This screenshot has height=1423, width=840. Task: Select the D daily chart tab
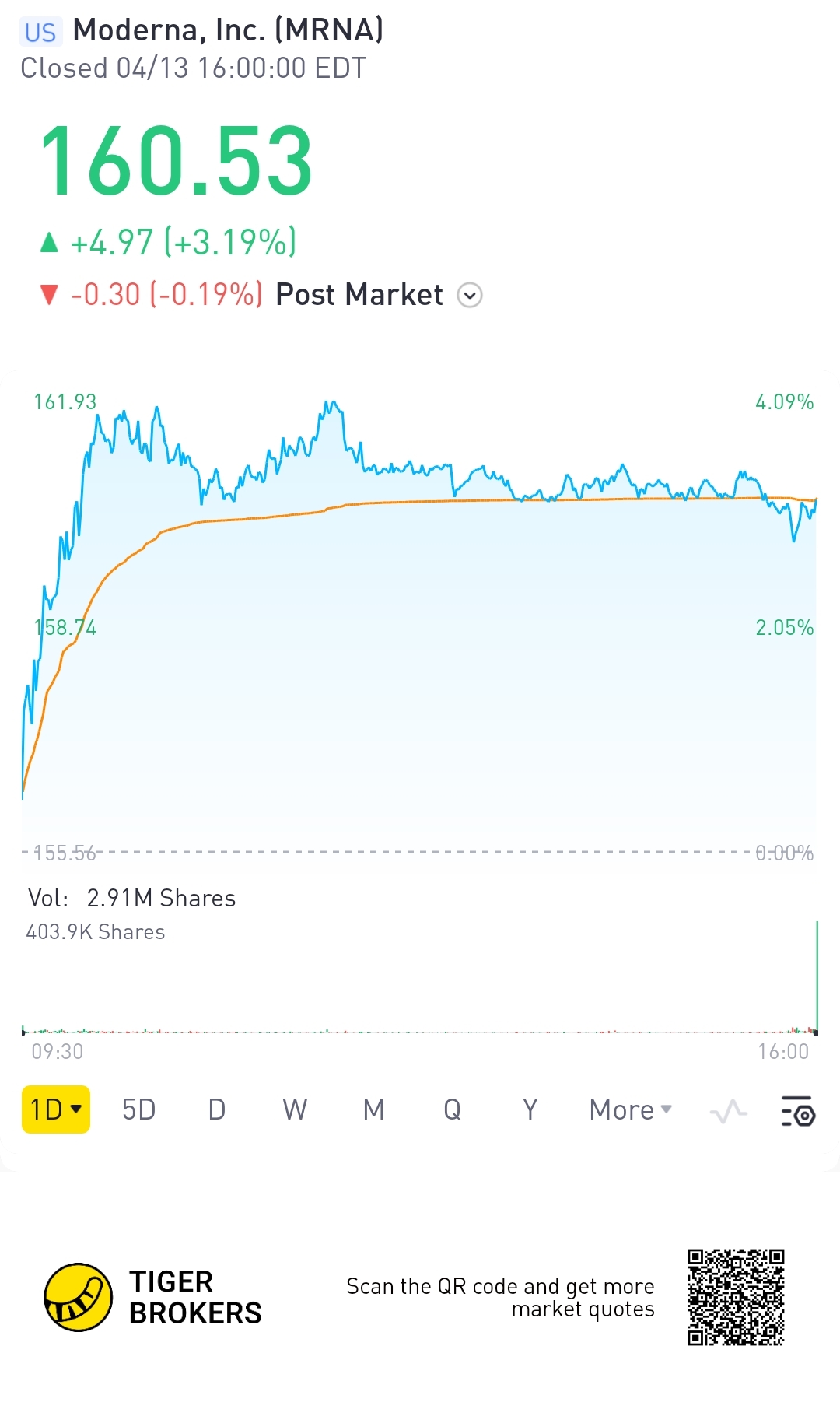click(x=217, y=1109)
